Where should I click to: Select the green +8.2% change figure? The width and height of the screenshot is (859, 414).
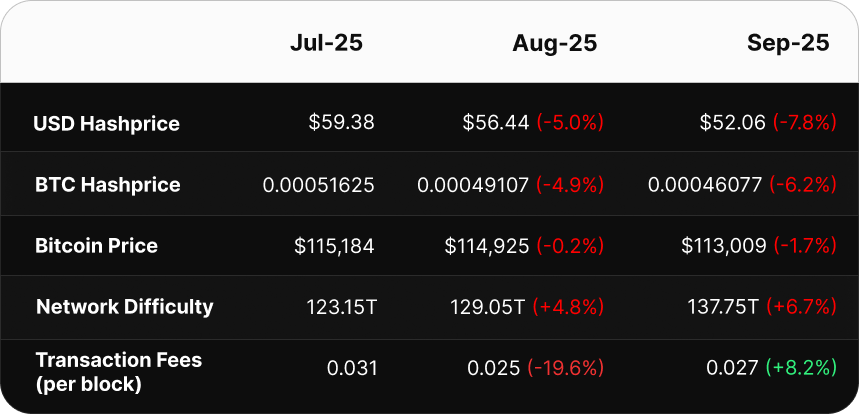pyautogui.click(x=801, y=368)
